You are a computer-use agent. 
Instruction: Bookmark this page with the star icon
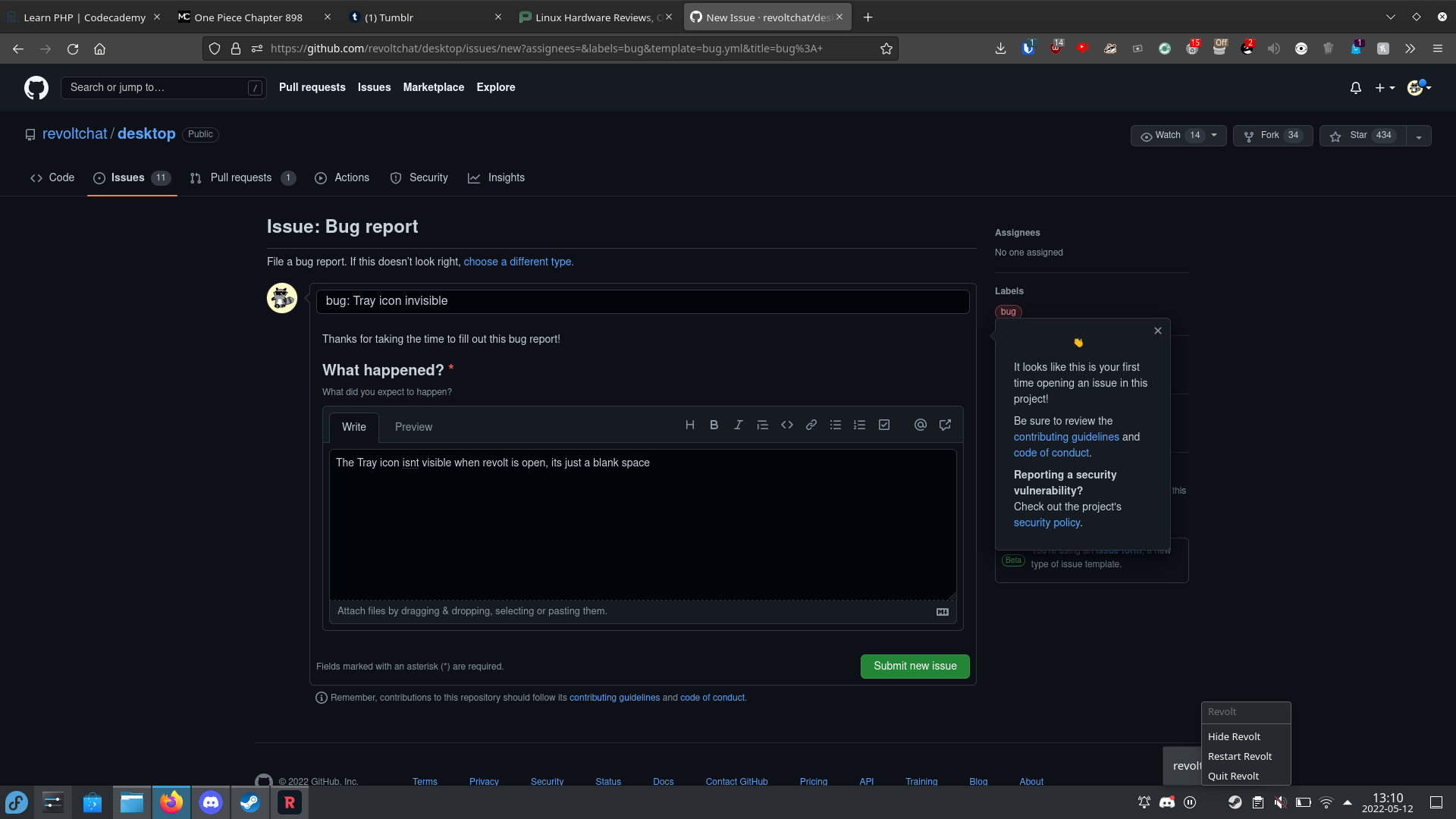[x=886, y=49]
